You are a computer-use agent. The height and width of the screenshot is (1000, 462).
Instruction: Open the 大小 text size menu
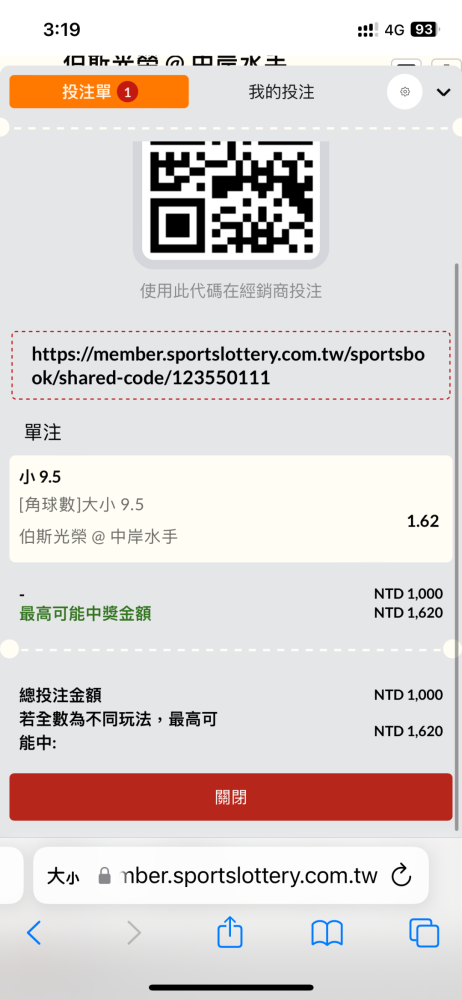pos(63,876)
